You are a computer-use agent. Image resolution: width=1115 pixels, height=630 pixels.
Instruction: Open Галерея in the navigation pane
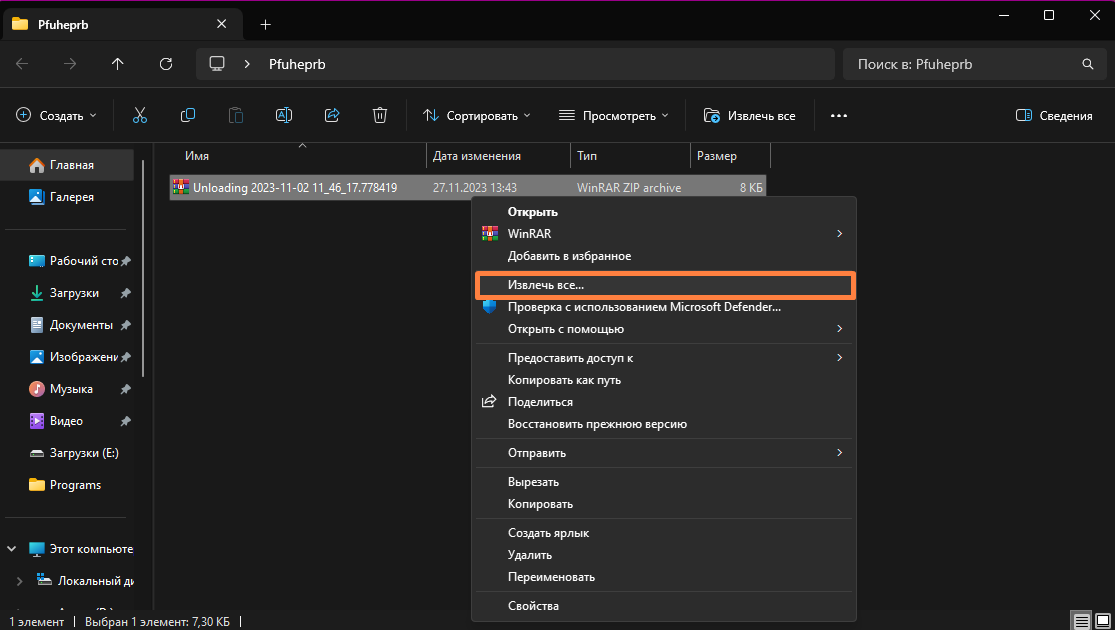(71, 197)
